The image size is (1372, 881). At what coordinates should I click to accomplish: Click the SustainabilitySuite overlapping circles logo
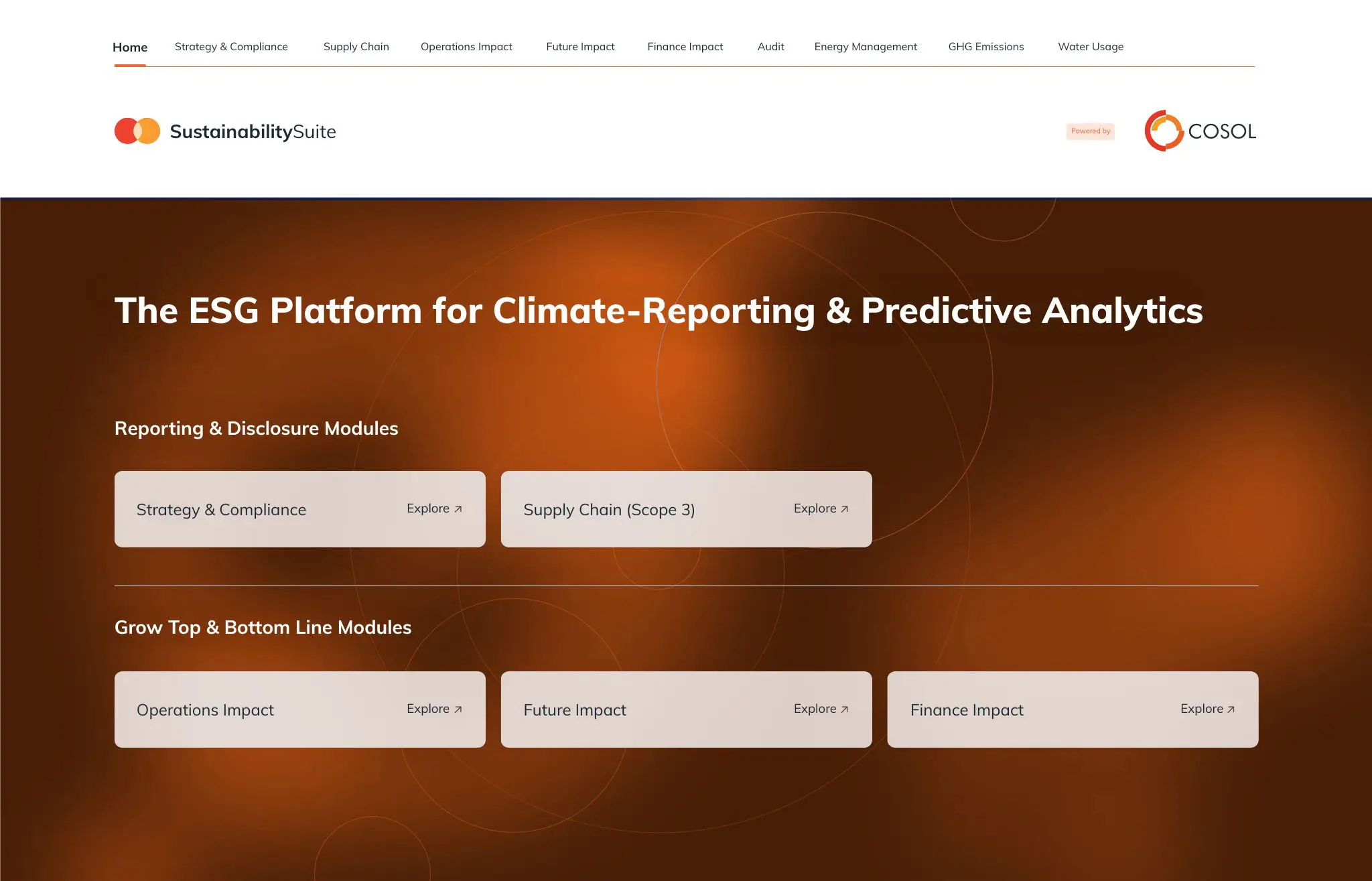tap(137, 131)
